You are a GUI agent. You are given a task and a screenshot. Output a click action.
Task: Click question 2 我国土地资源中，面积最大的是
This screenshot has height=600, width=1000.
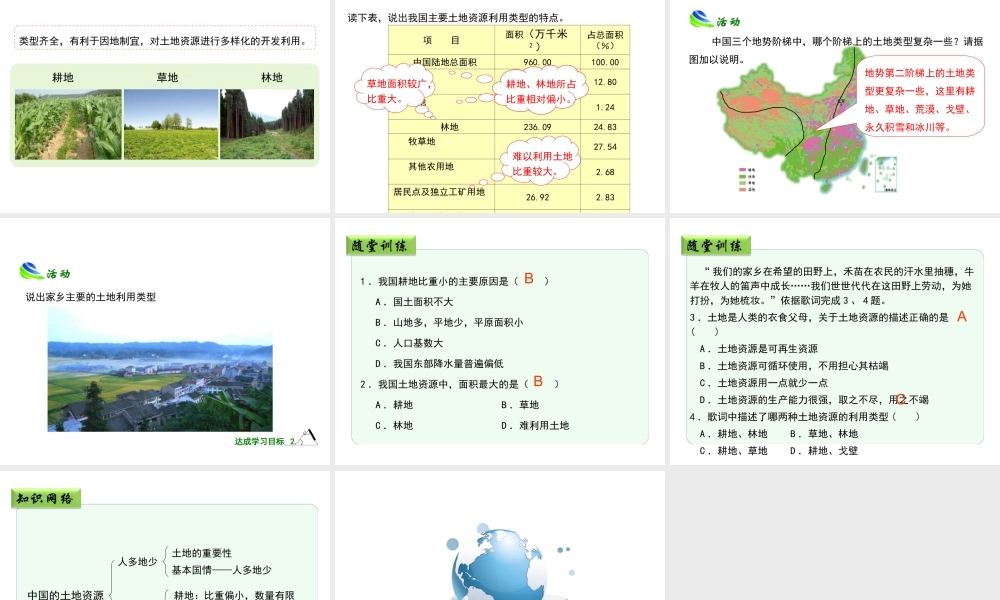click(459, 384)
